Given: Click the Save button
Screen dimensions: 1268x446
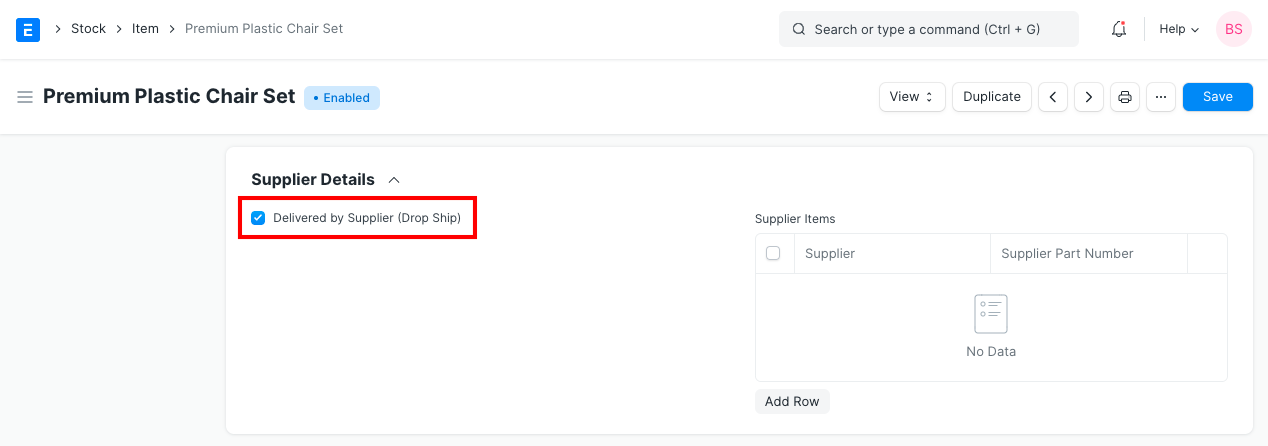Looking at the screenshot, I should click(x=1217, y=97).
